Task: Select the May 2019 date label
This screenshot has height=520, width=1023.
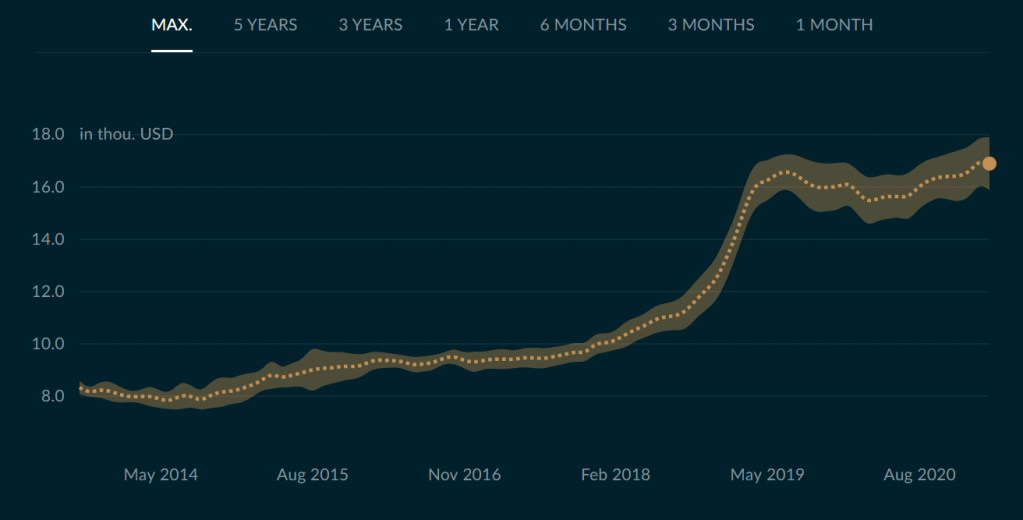Action: tap(767, 475)
